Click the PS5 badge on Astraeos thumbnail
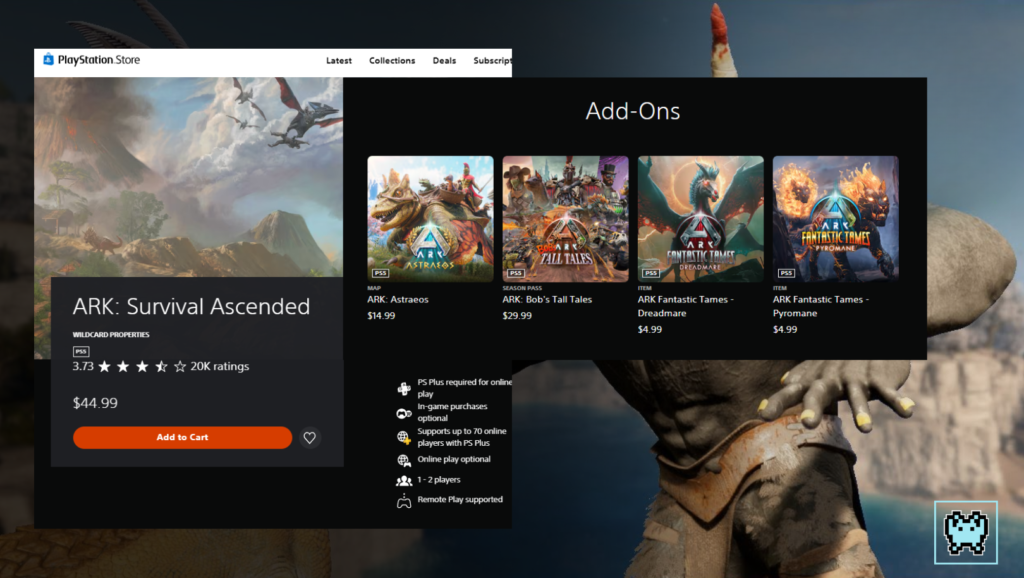Screen dimensions: 1024x578 (x=380, y=273)
